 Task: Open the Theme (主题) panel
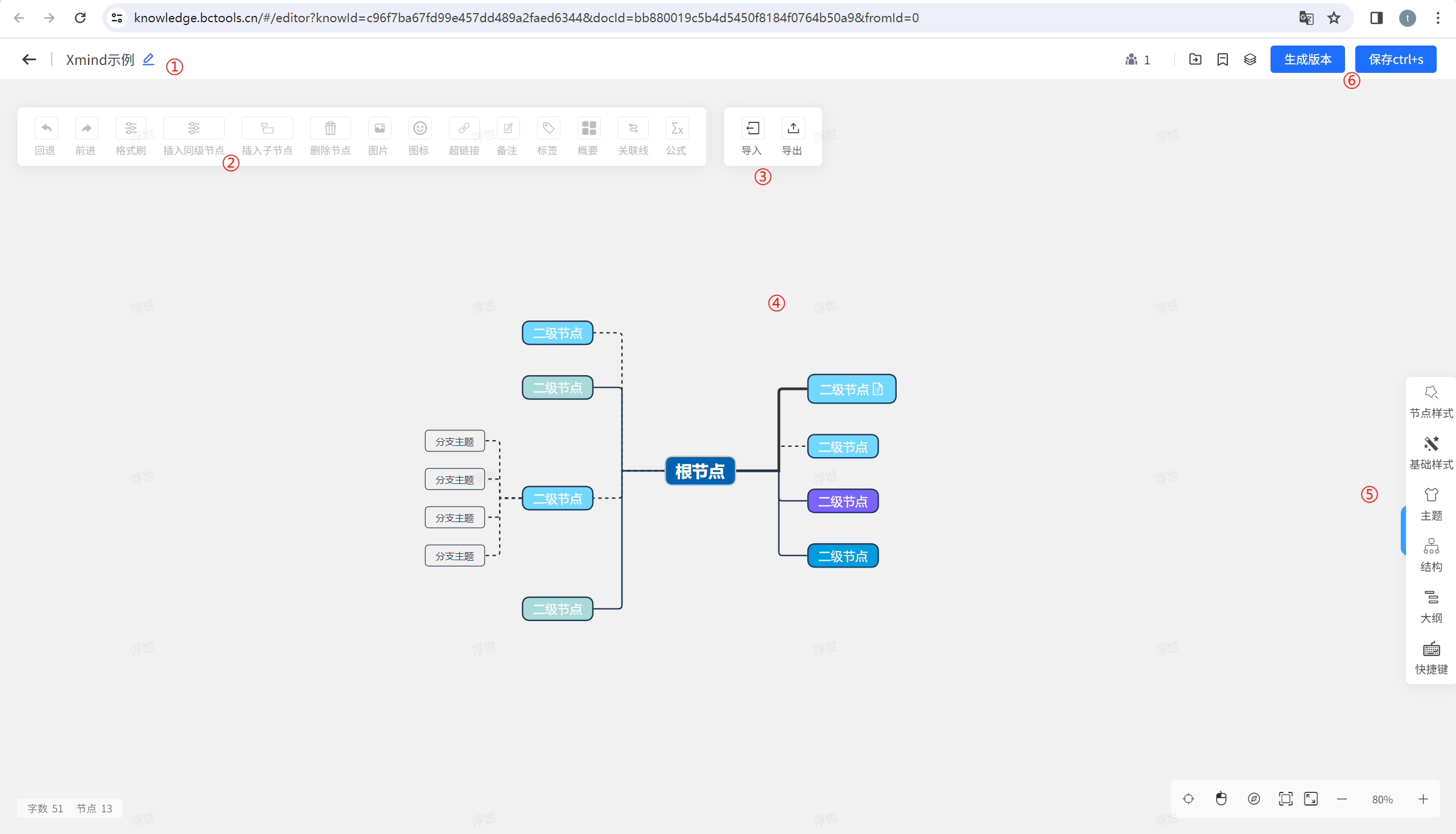pos(1431,503)
